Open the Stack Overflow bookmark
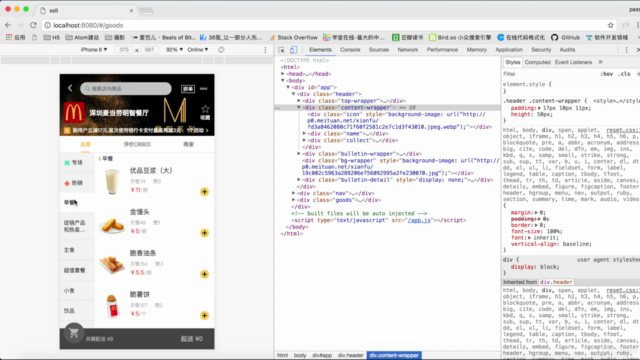Viewport: 640px width, 360px height. point(293,38)
